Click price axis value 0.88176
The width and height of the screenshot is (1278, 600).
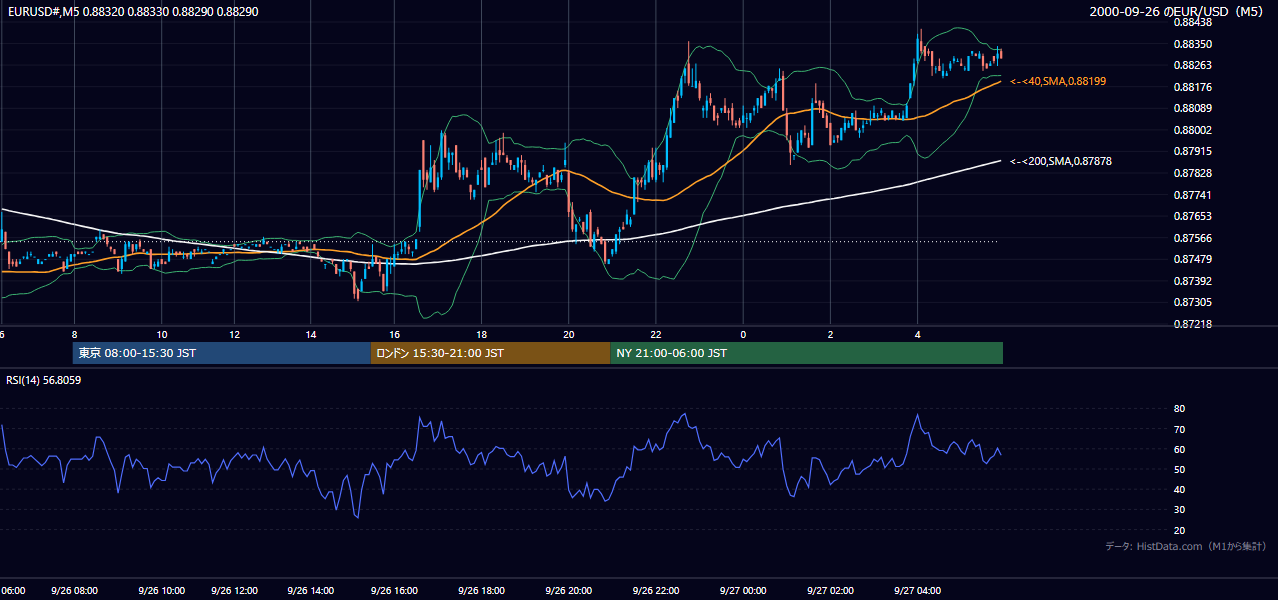1191,87
